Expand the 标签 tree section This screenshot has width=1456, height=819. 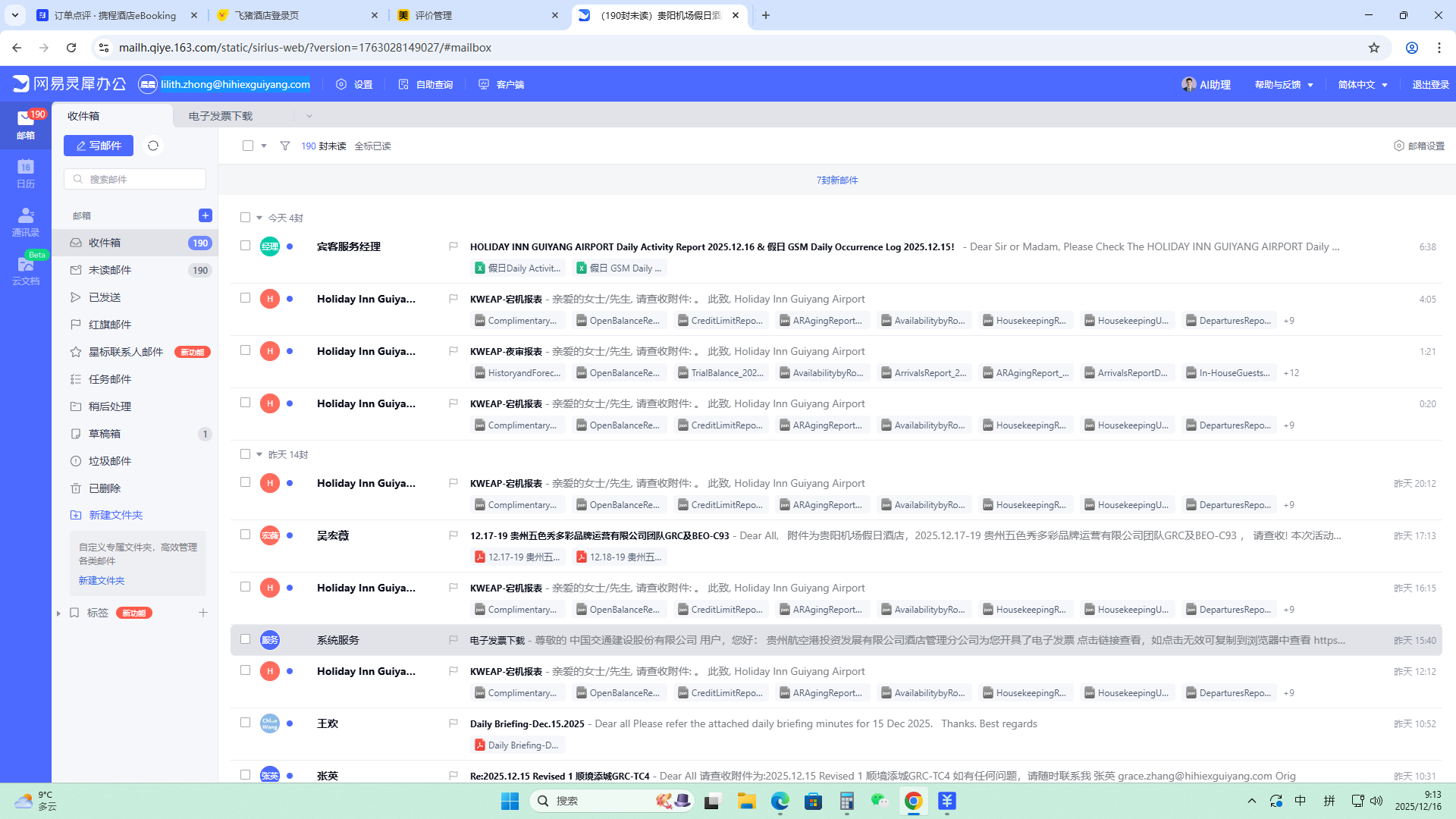click(58, 613)
